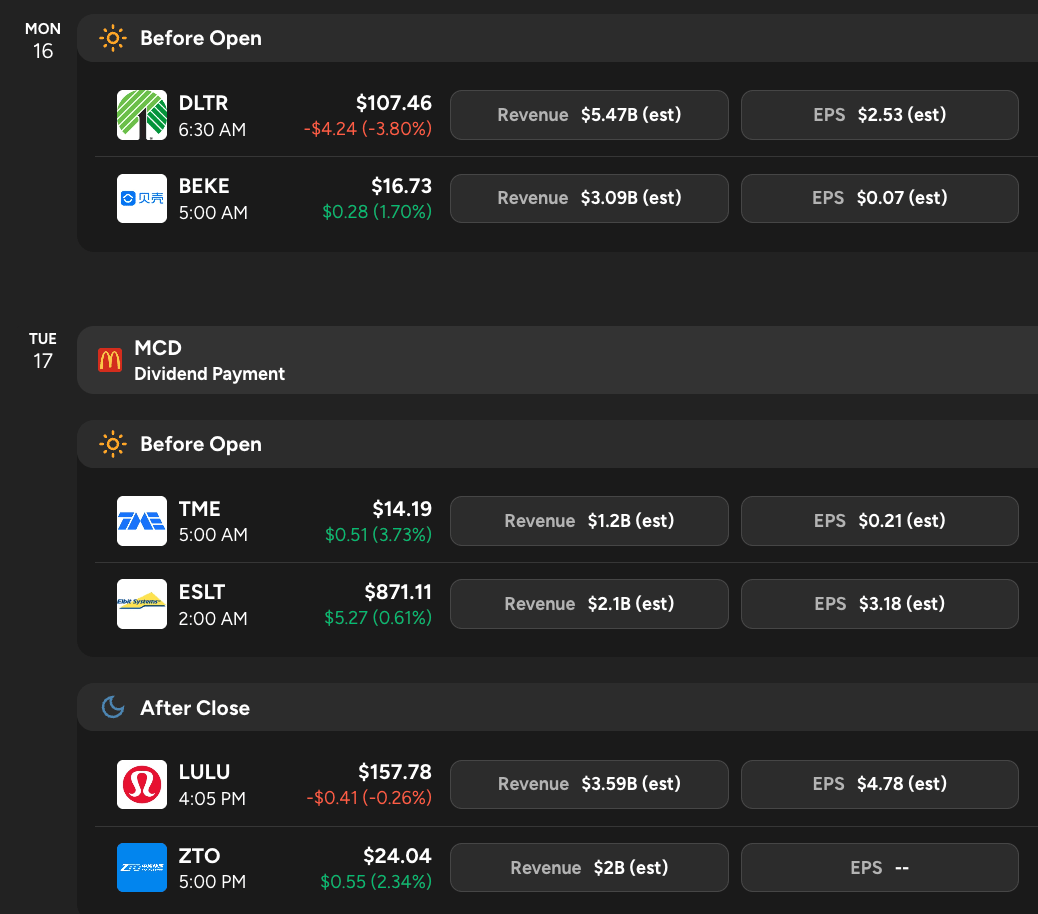Click ZTO earnings time 5:00 PM
The width and height of the screenshot is (1038, 914).
tap(212, 882)
